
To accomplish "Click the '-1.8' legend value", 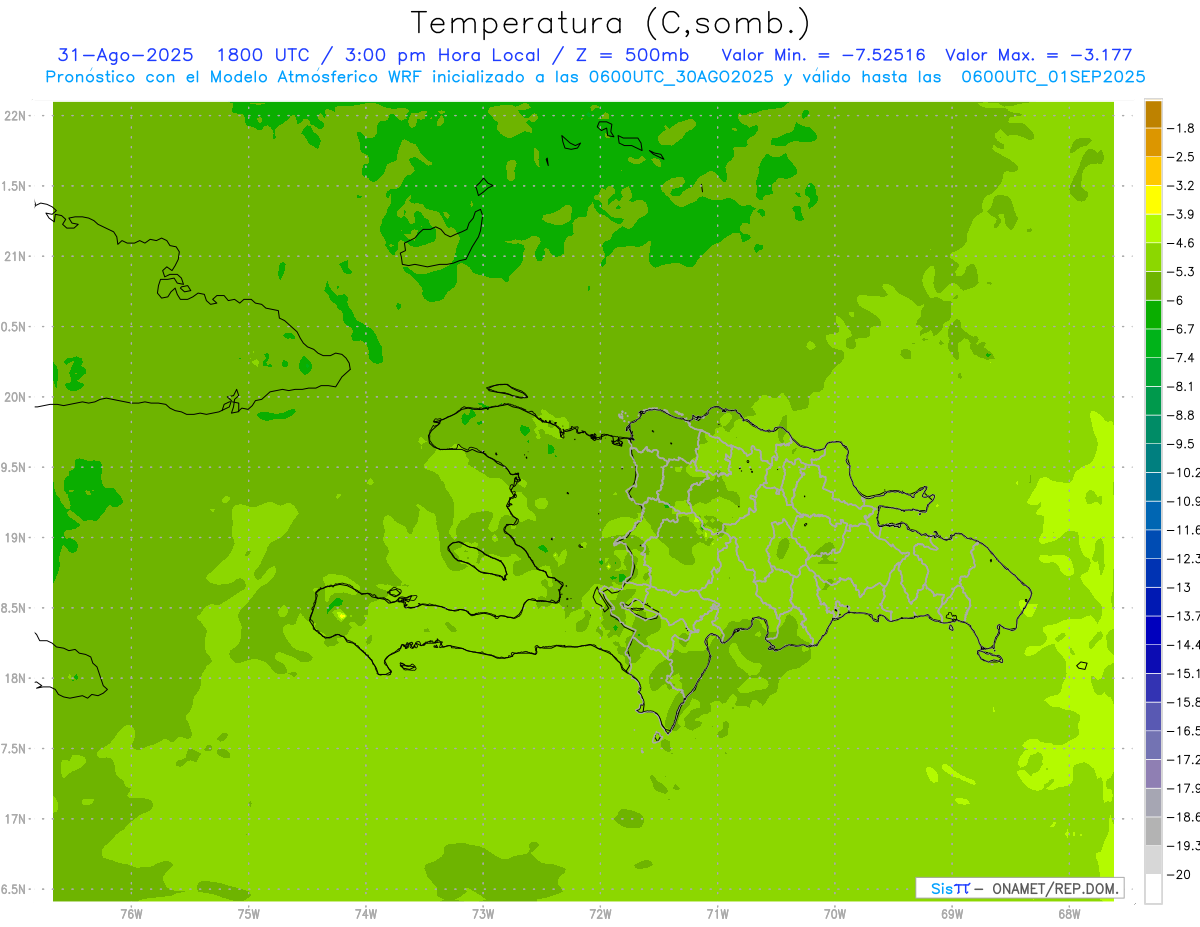I will (x=1181, y=128).
